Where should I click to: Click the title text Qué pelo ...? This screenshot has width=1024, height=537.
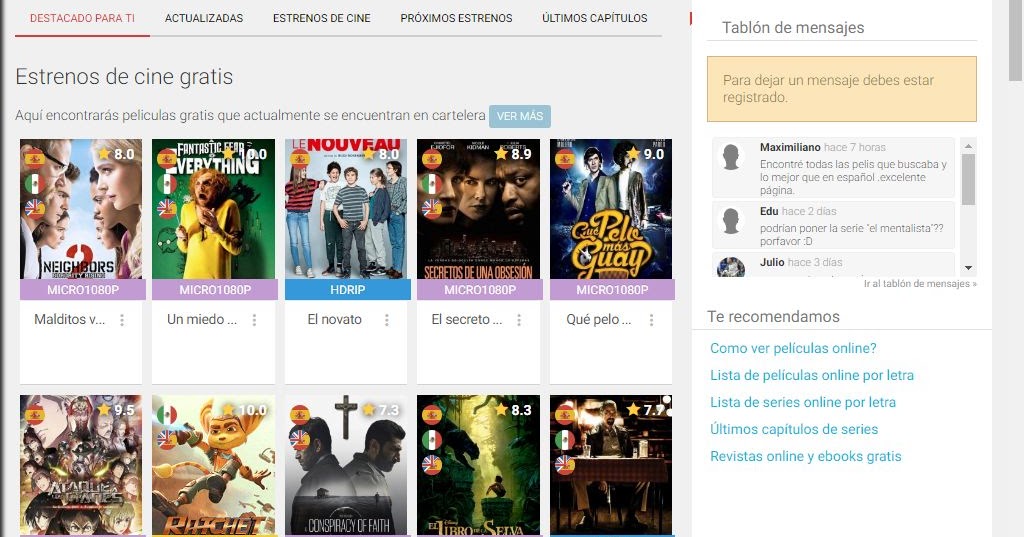pos(599,319)
